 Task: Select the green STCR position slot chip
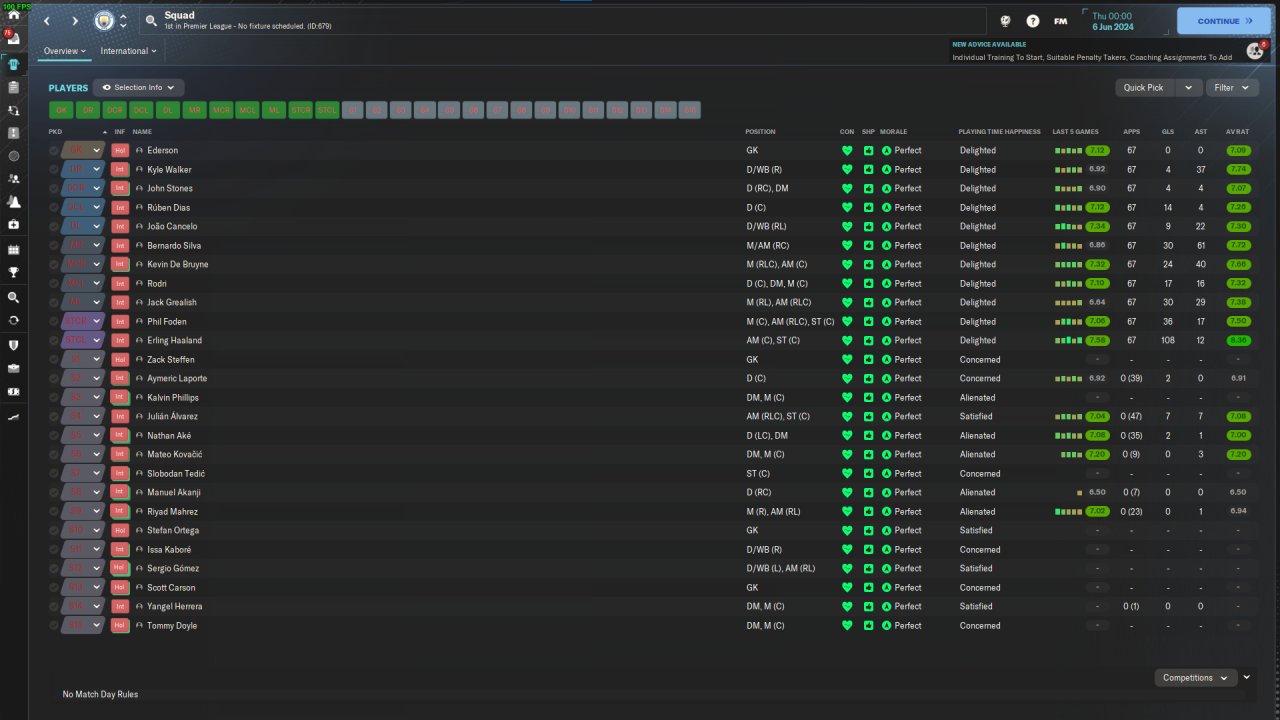[x=300, y=111]
